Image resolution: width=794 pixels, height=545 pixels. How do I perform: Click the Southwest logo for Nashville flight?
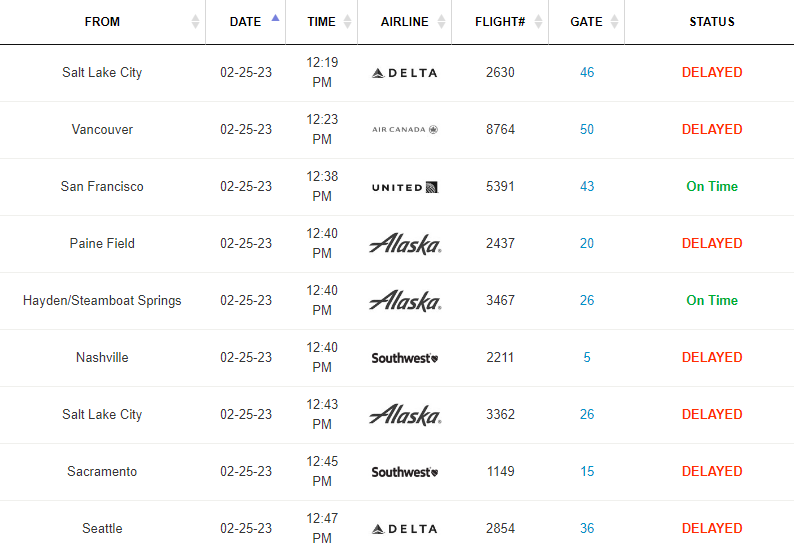pos(404,358)
